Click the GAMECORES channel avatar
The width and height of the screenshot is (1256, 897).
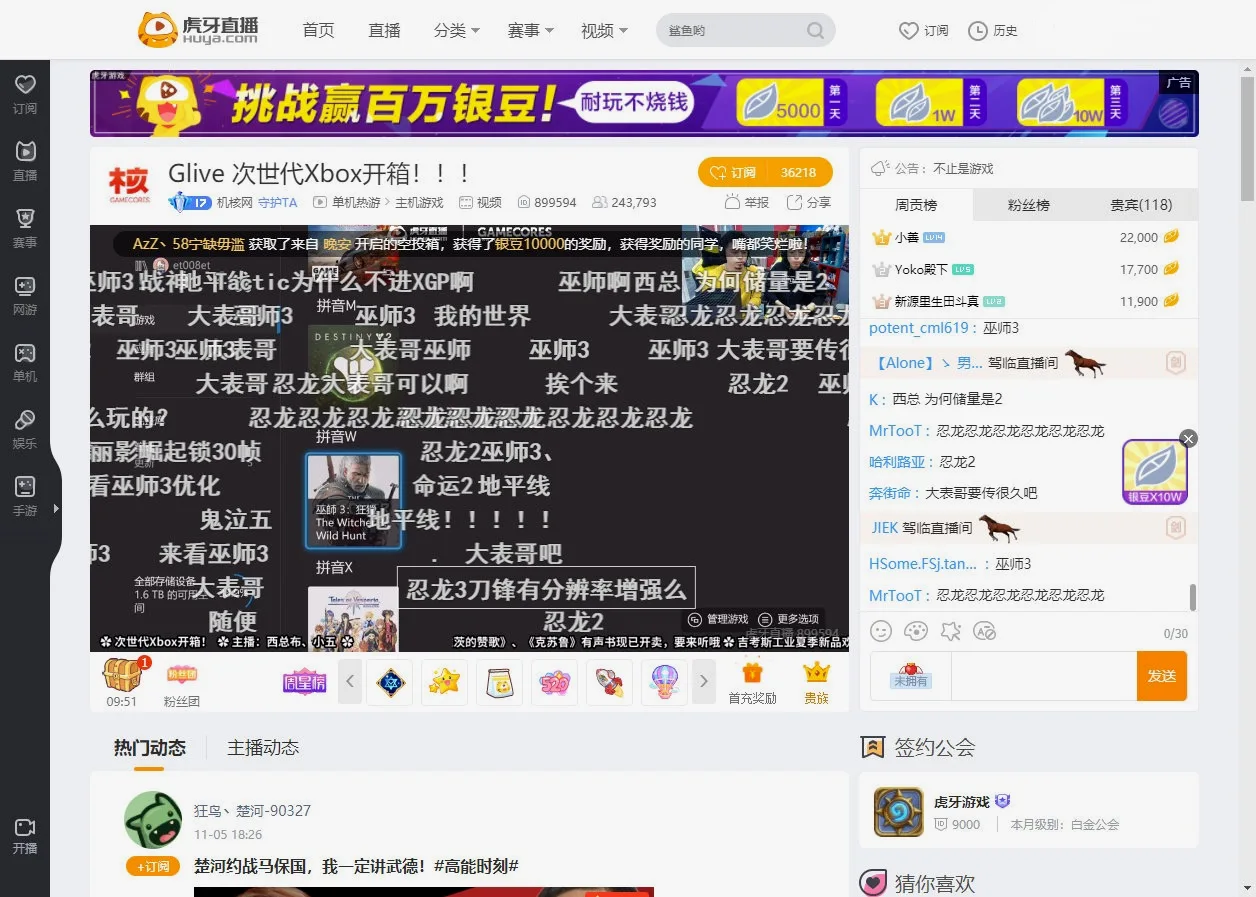coord(129,186)
